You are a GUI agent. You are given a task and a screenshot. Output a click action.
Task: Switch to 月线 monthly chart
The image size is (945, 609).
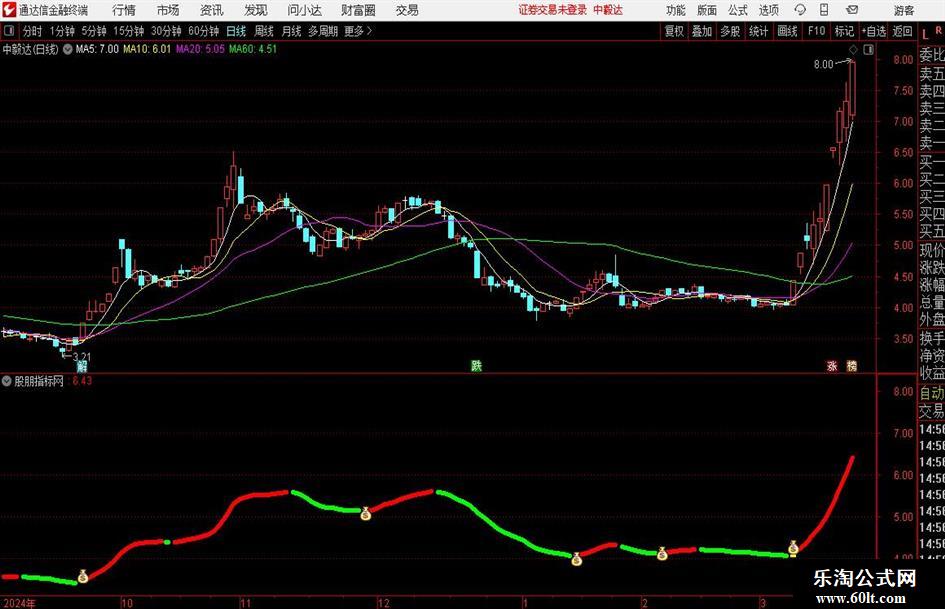[x=291, y=31]
